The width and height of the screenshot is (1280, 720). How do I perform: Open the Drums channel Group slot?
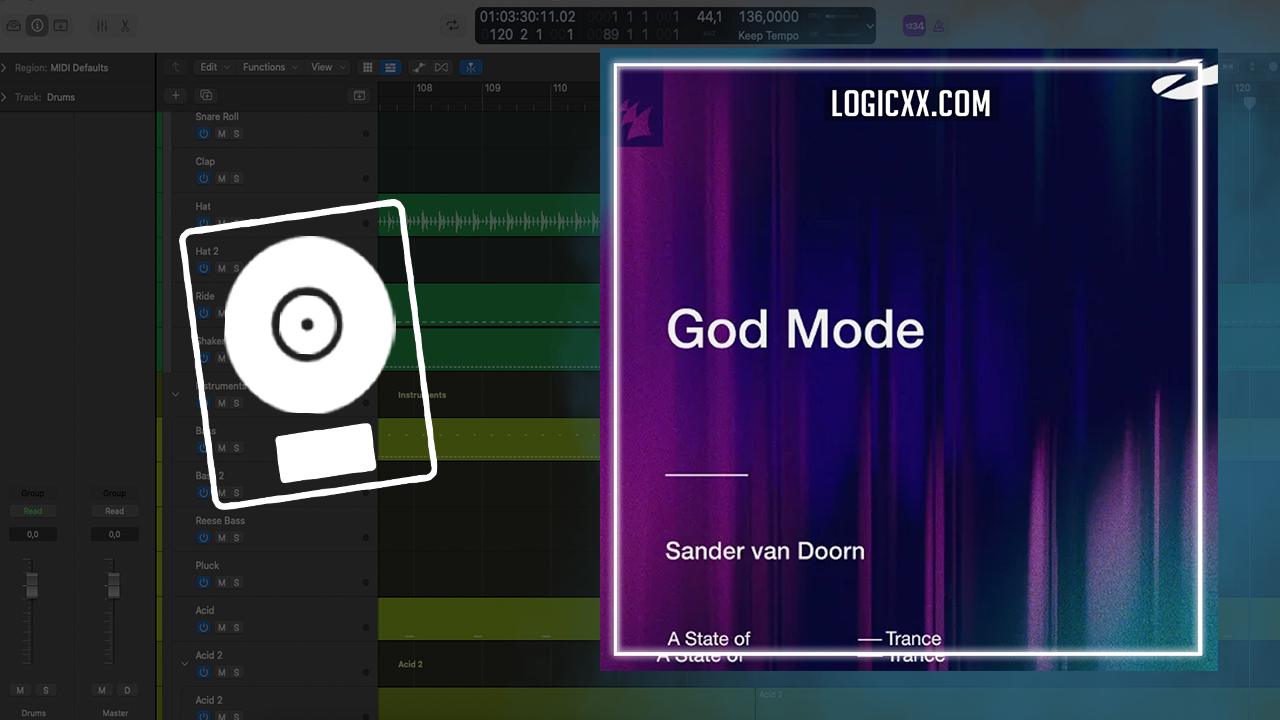(x=33, y=493)
